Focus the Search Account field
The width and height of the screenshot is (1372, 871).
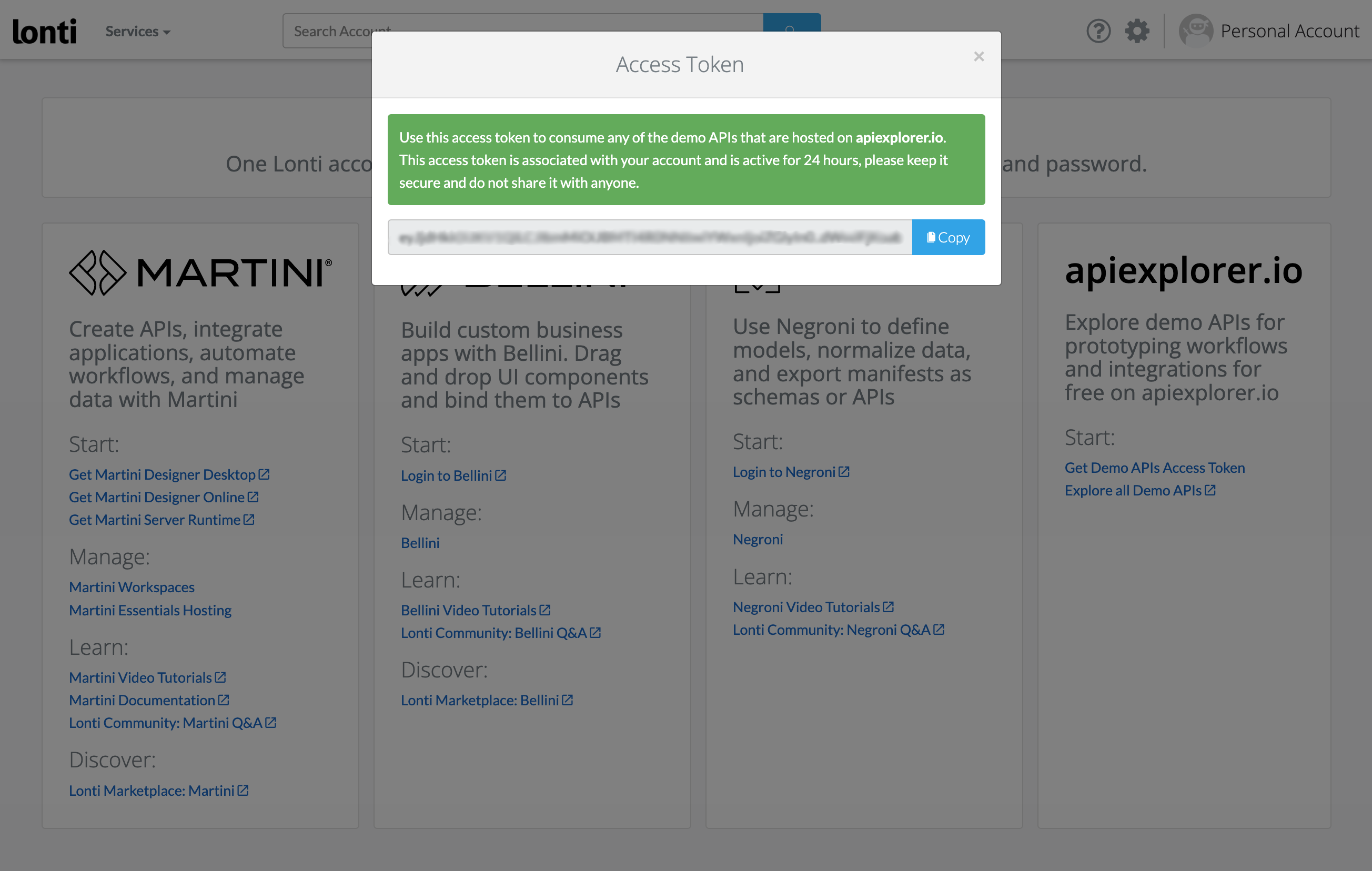click(522, 31)
